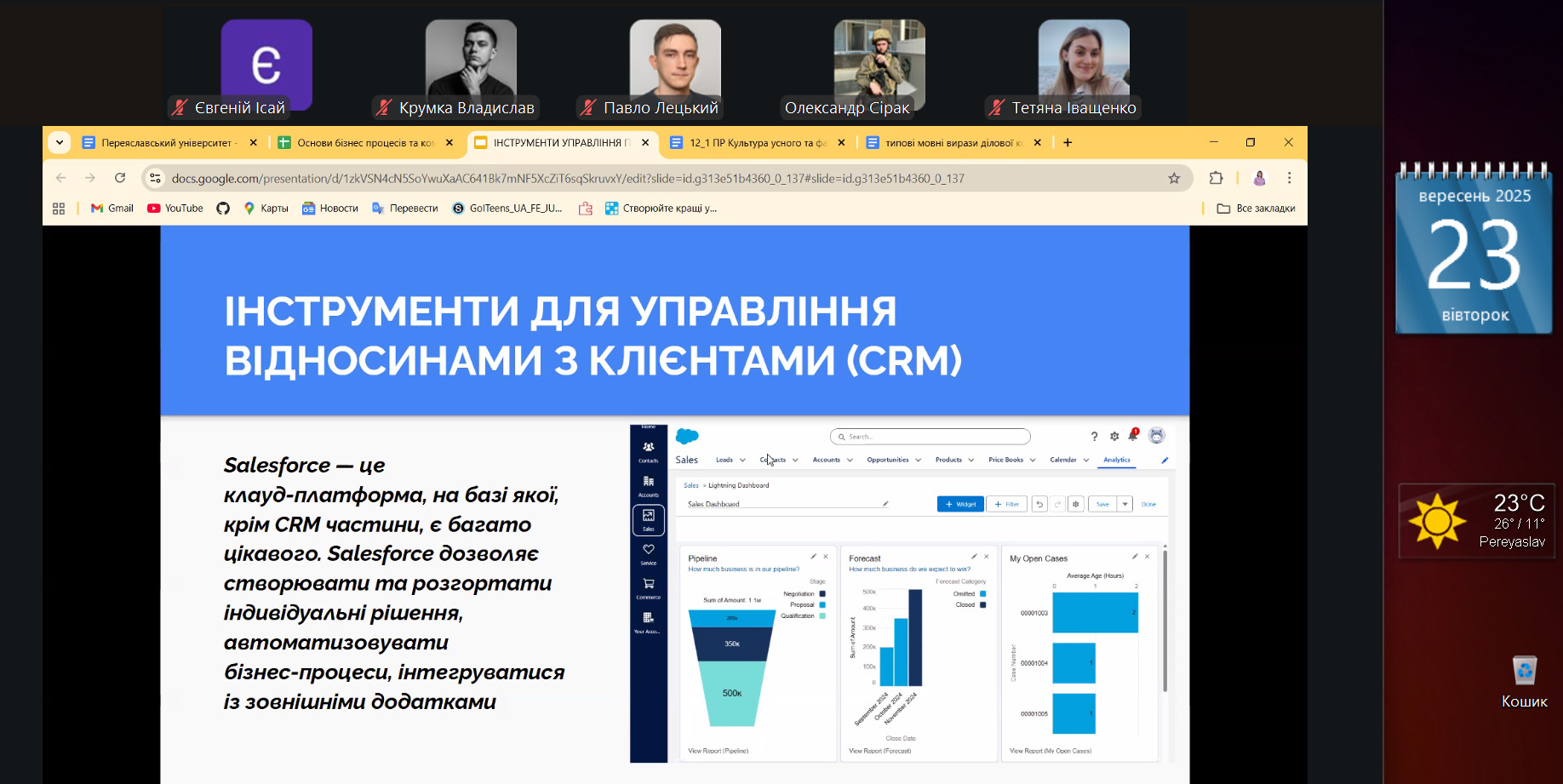Open a new browser tab
The image size is (1563, 784).
click(1068, 143)
